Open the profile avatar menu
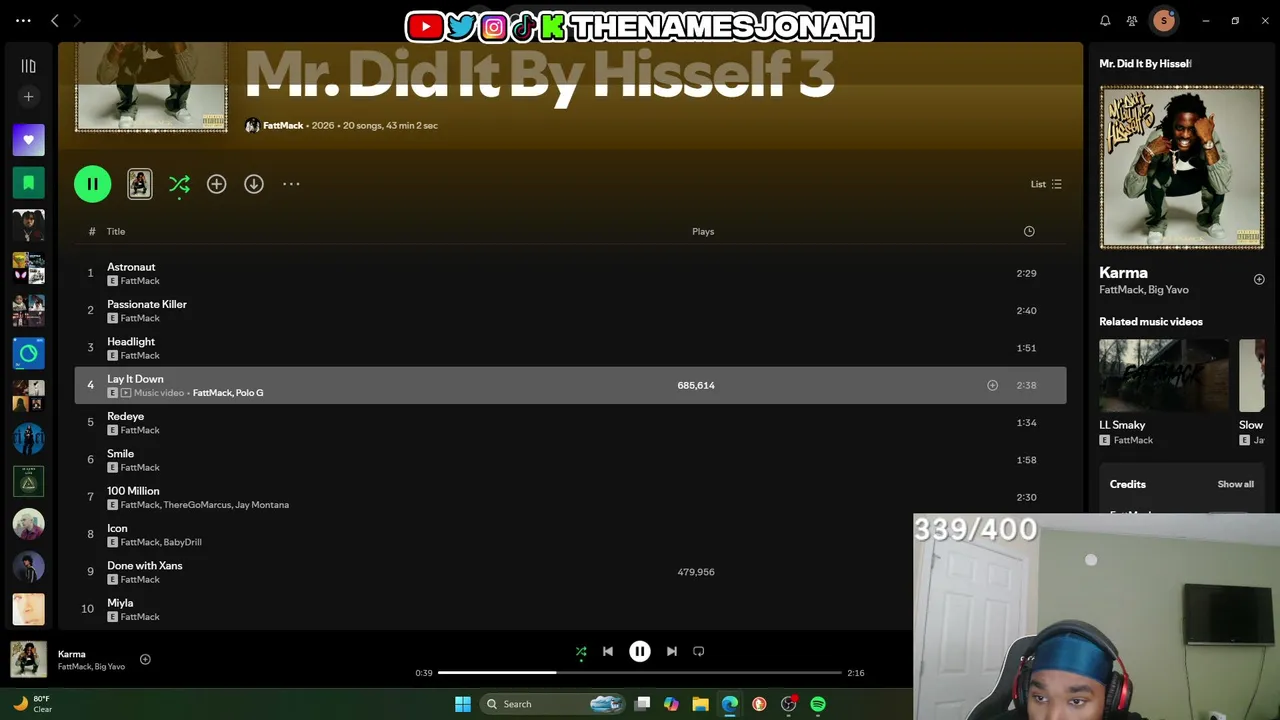The image size is (1280, 720). click(1163, 20)
